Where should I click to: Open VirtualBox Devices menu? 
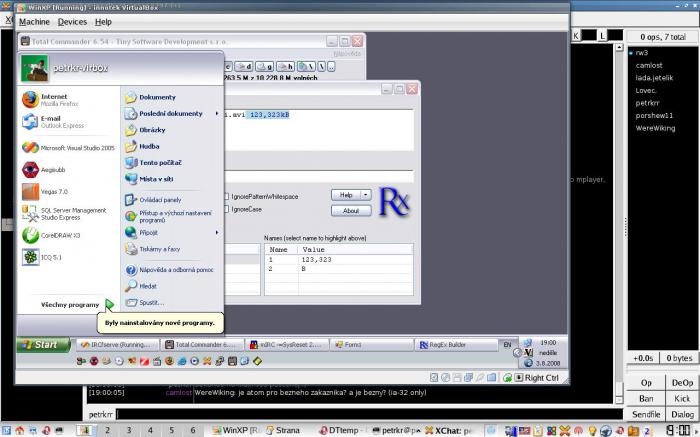coord(72,21)
